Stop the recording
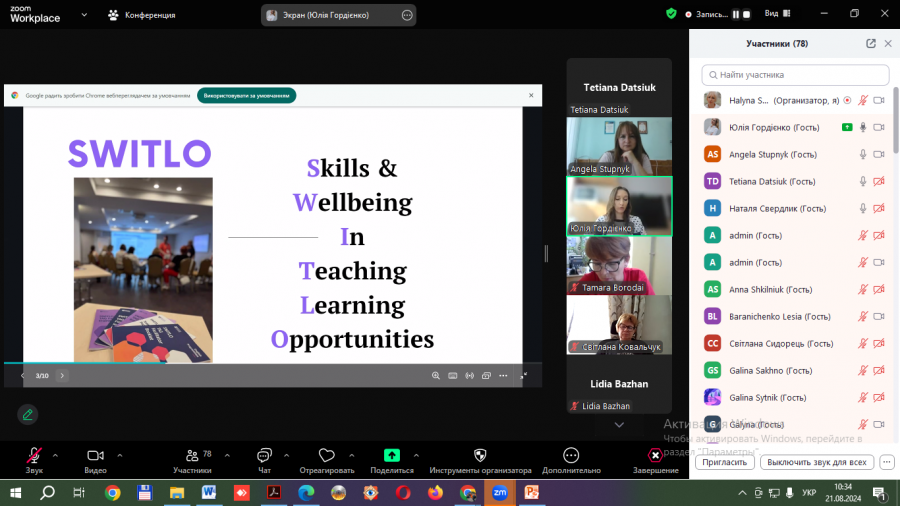Viewport: 900px width, 506px height. click(x=746, y=14)
